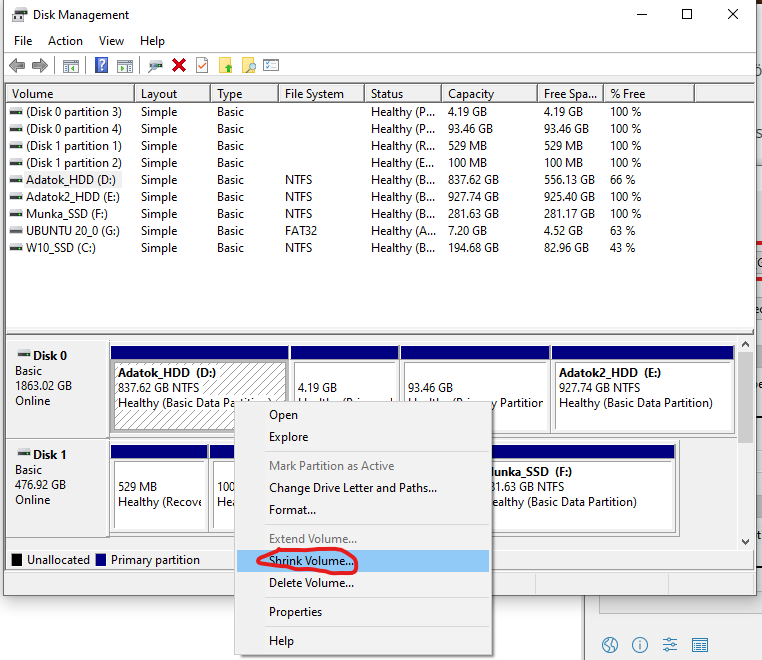Select Adatok2_HDD (E:) partition block on Disk 0

pos(643,388)
